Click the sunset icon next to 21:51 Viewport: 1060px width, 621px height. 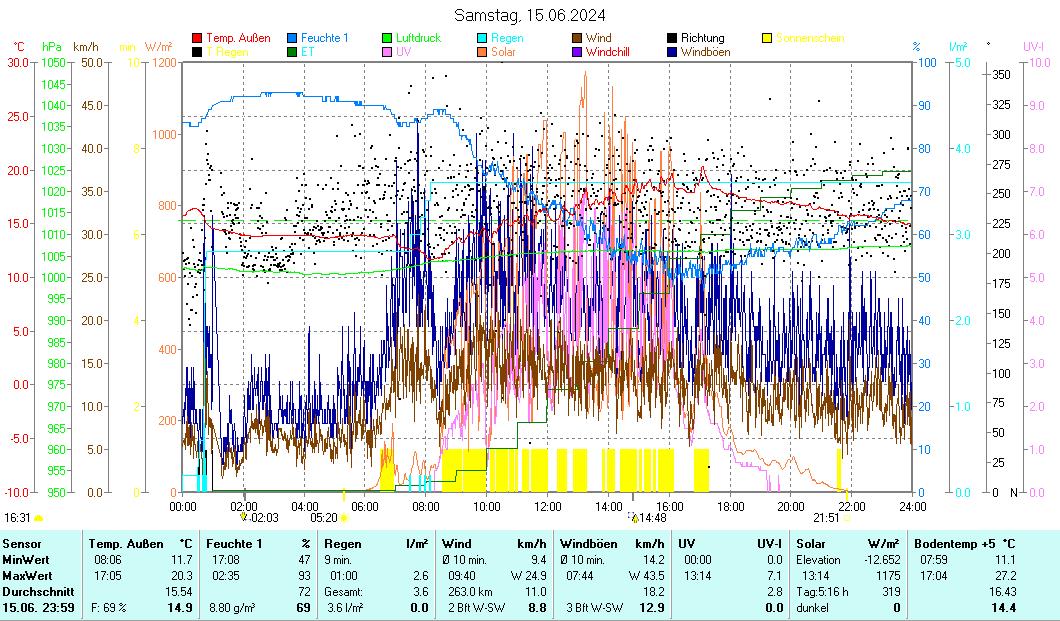point(846,518)
